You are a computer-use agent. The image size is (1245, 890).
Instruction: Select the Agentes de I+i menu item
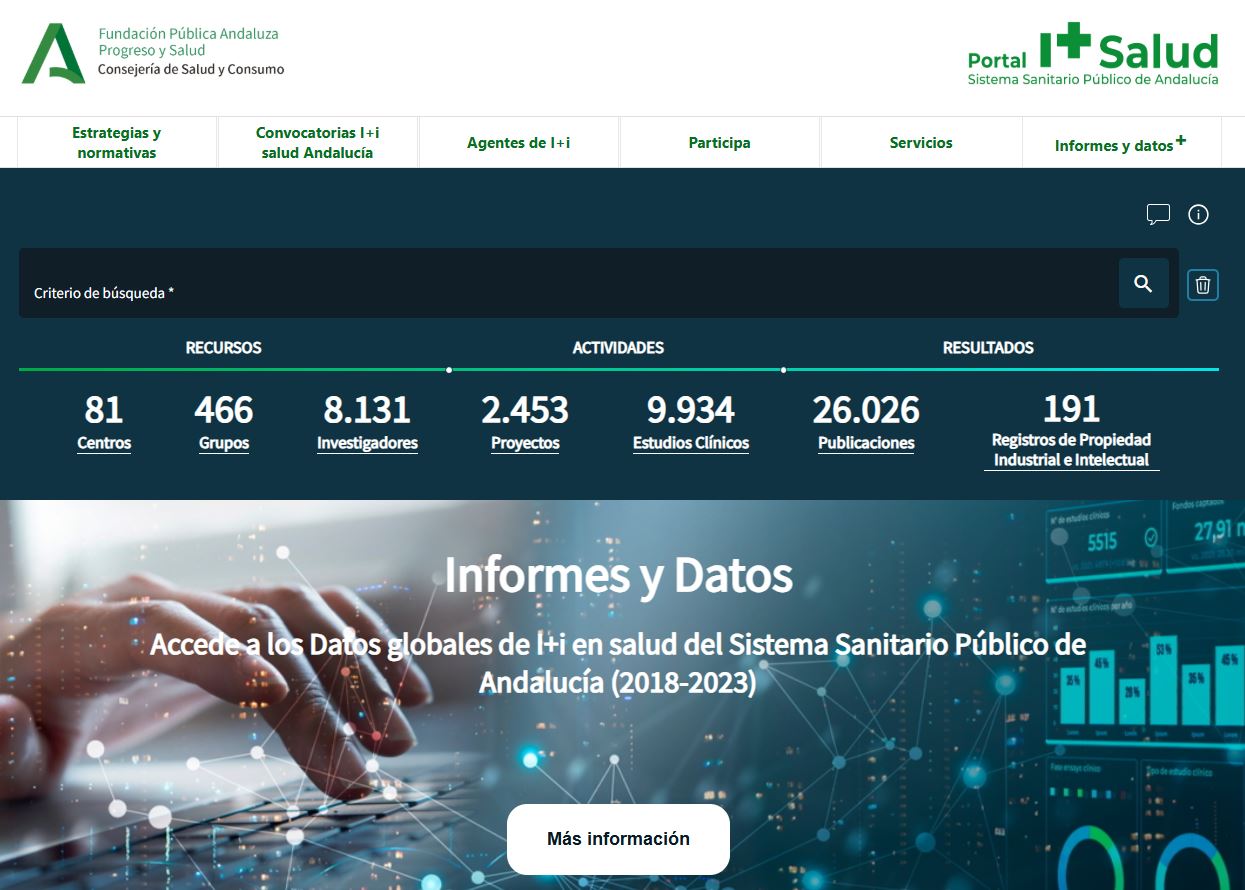518,143
